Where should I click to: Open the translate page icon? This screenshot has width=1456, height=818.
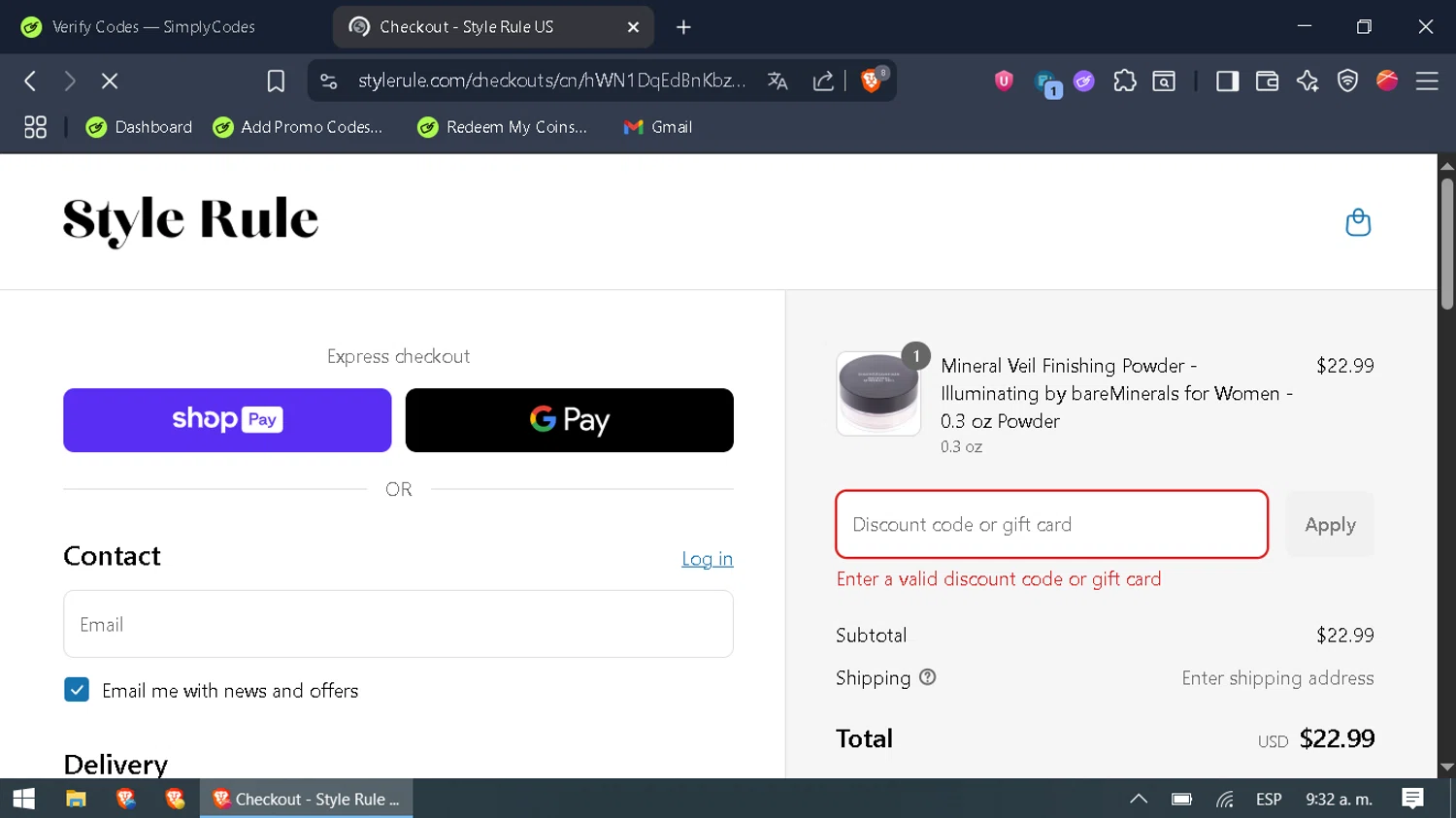tap(778, 82)
